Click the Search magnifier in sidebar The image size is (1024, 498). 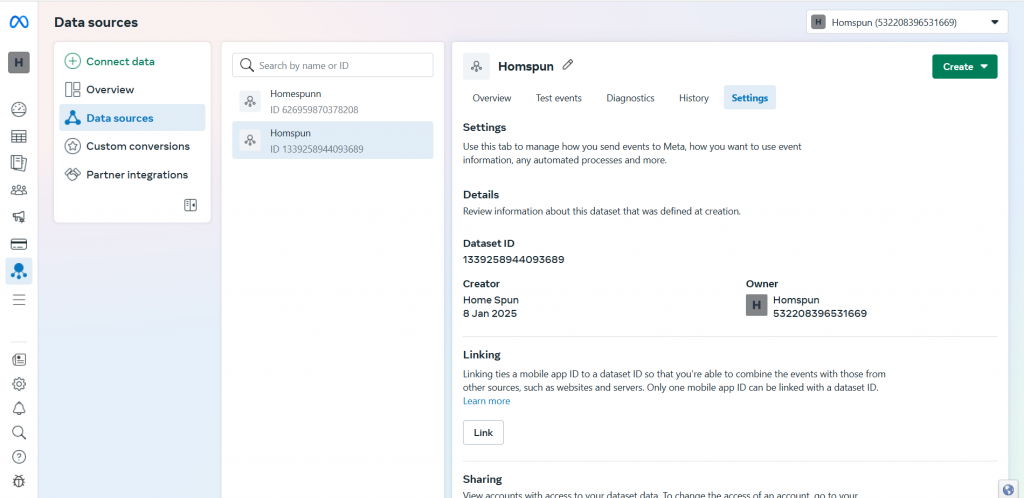tap(19, 433)
